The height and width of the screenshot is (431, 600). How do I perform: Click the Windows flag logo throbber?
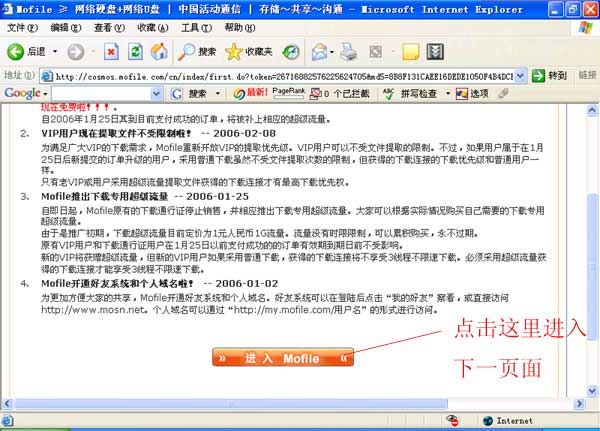pos(585,28)
